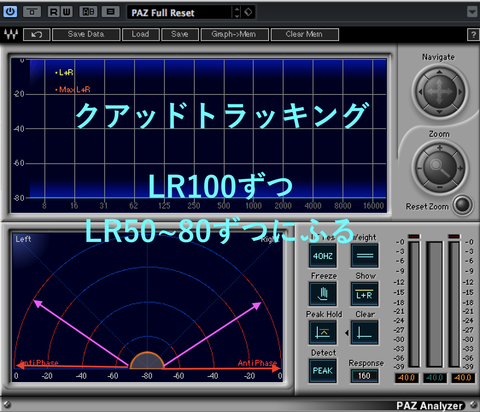
Task: Open help with the question mark button
Action: coord(473,35)
